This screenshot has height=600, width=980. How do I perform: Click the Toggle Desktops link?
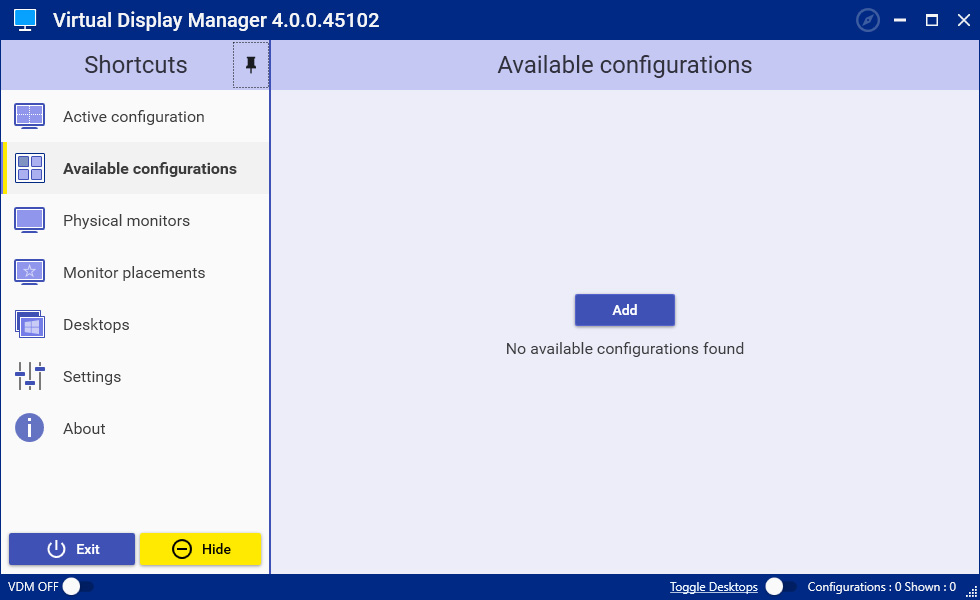pyautogui.click(x=713, y=587)
